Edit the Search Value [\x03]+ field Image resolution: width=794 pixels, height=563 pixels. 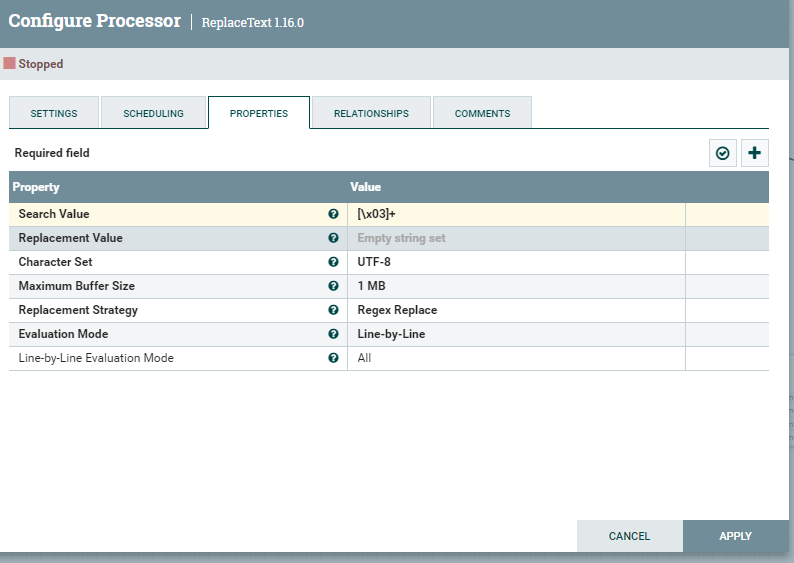click(x=516, y=214)
